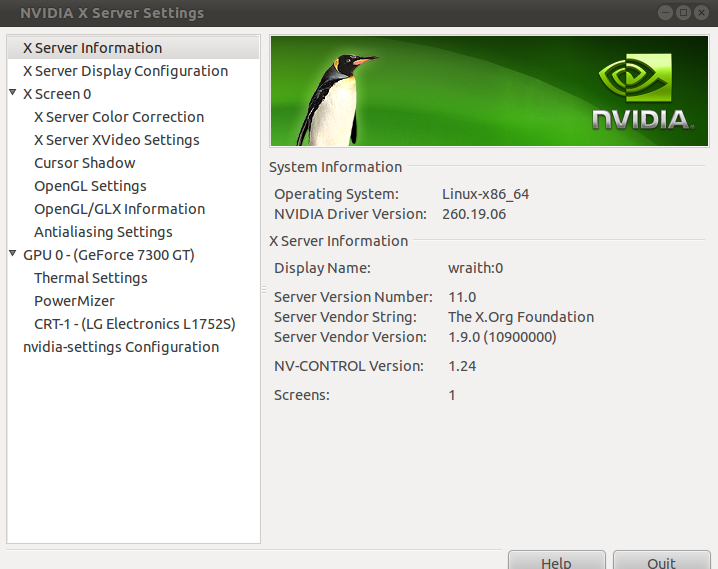Click the NV-CONTROL version value 1.24
The image size is (718, 569).
[462, 366]
